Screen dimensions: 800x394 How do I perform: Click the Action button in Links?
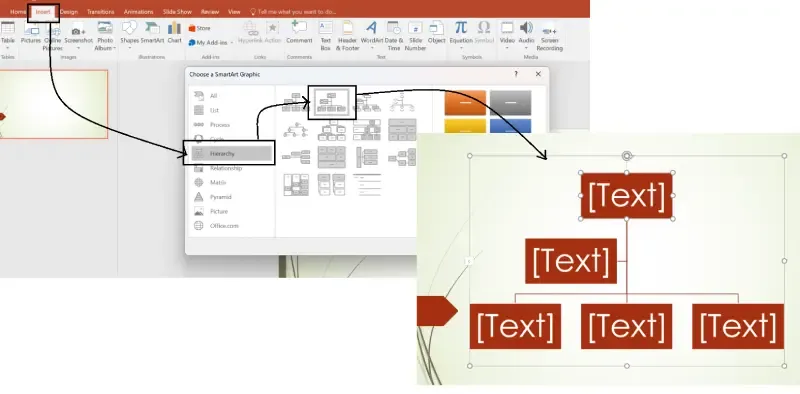(x=273, y=33)
